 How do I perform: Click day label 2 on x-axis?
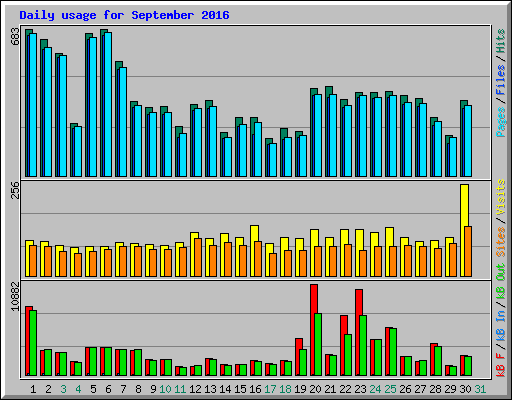click(x=48, y=389)
